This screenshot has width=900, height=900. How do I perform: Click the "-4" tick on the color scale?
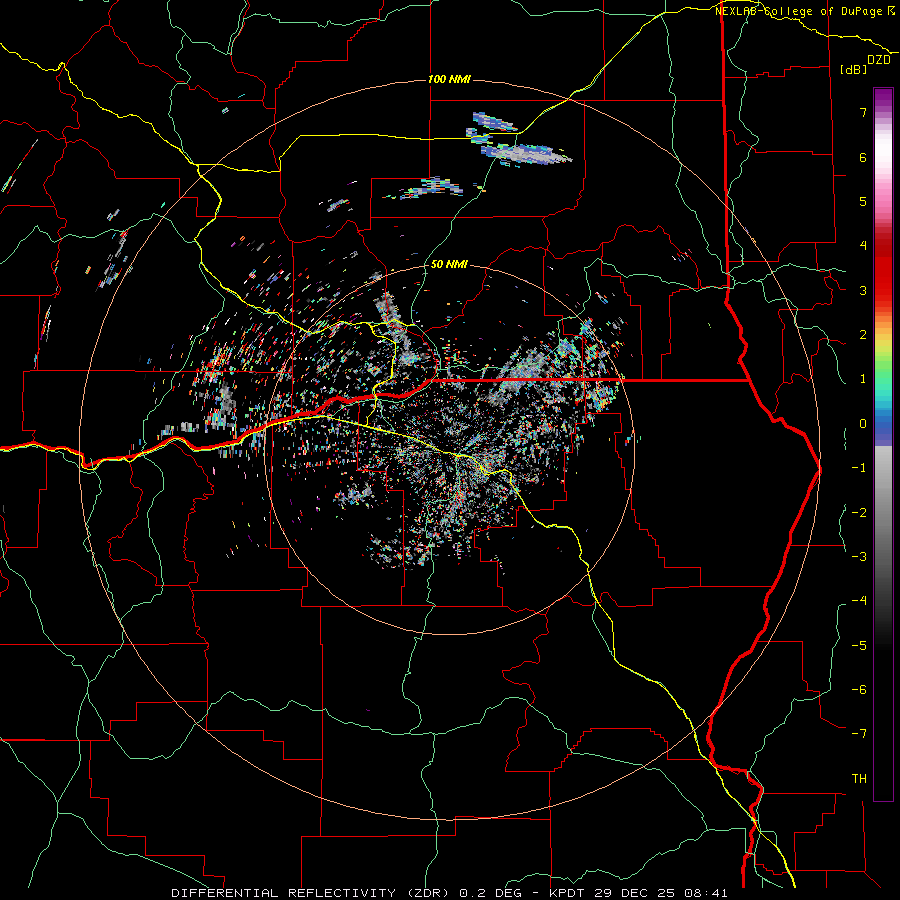[859, 601]
